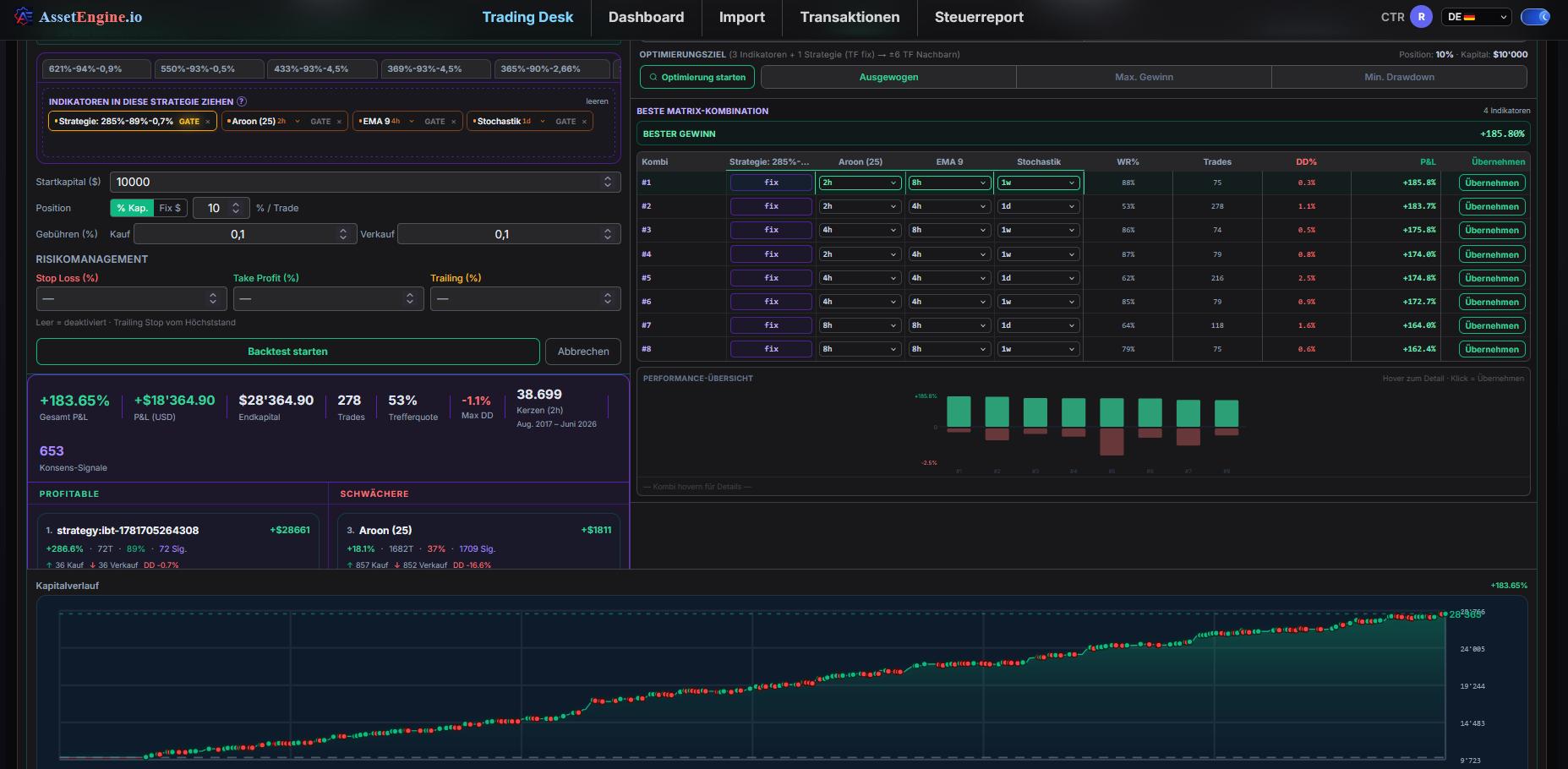Select the Fix $ position mode
Screen dimensions: 1568x769
pos(170,208)
